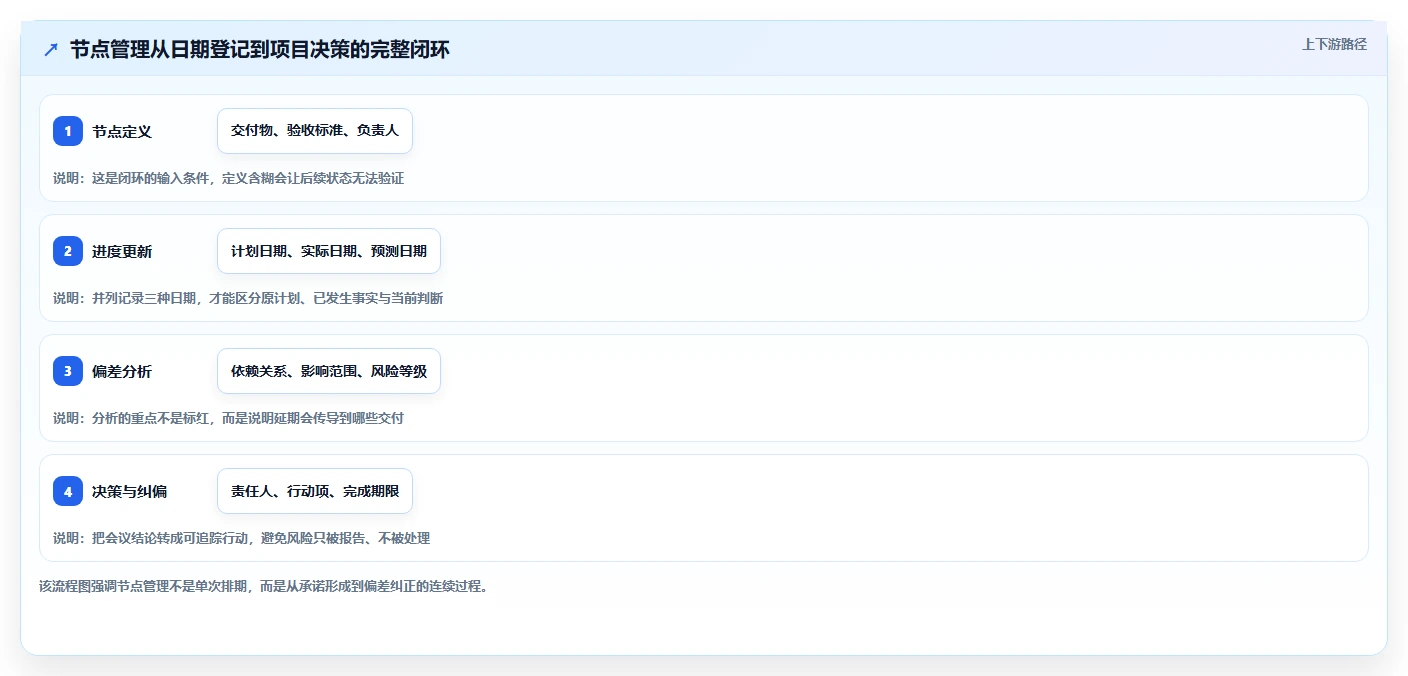The height and width of the screenshot is (676, 1408).
Task: Select the header title 节点管理从日期登记到项目决策的完整闭环
Action: 260,49
